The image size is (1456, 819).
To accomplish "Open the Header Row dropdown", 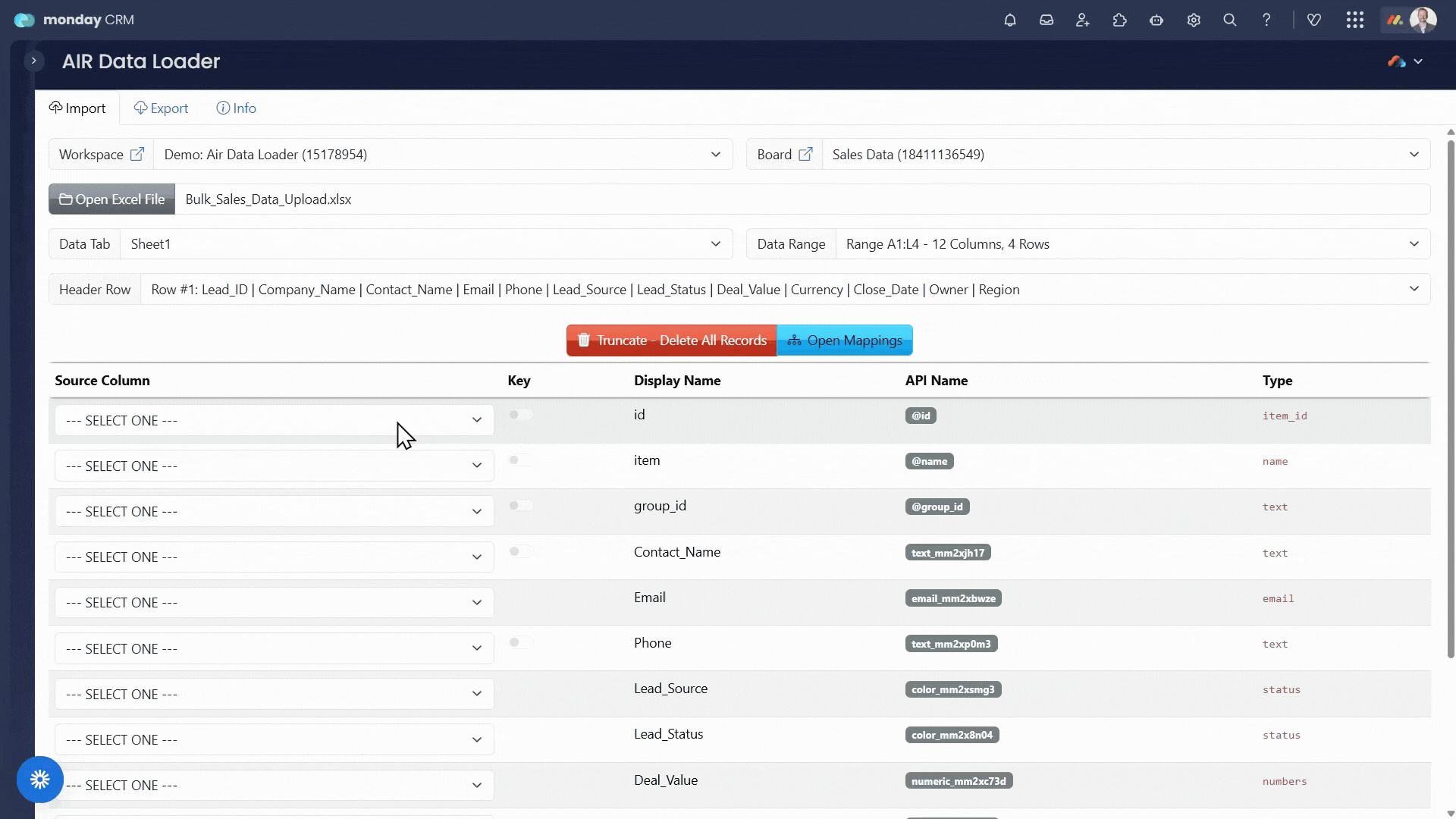I will [x=785, y=289].
